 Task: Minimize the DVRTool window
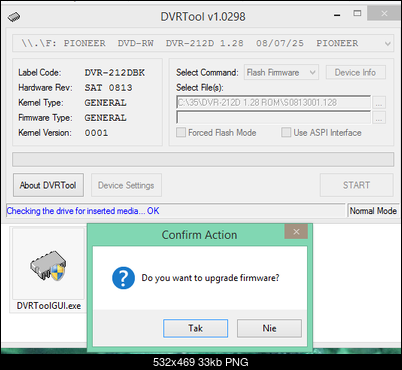point(337,15)
